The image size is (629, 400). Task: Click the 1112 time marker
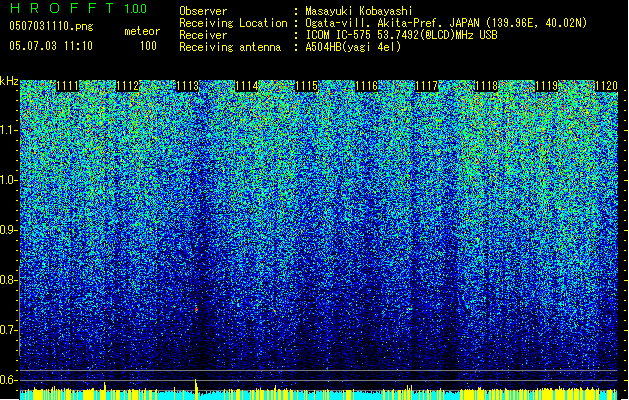[x=127, y=86]
